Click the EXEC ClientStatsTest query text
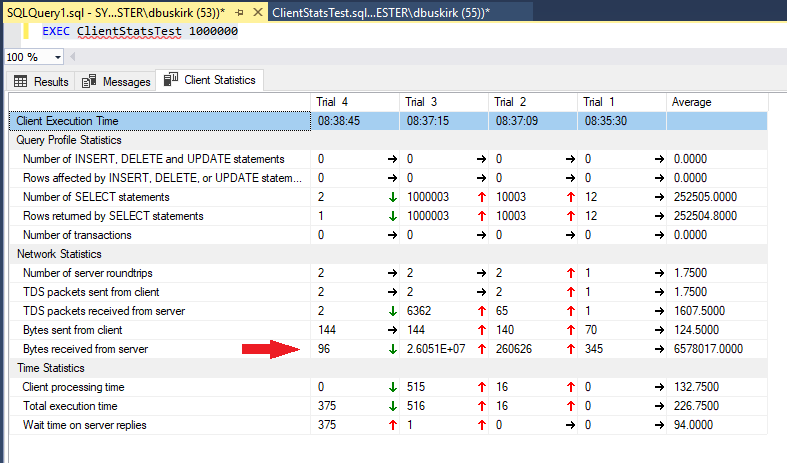787x463 pixels. tap(140, 32)
